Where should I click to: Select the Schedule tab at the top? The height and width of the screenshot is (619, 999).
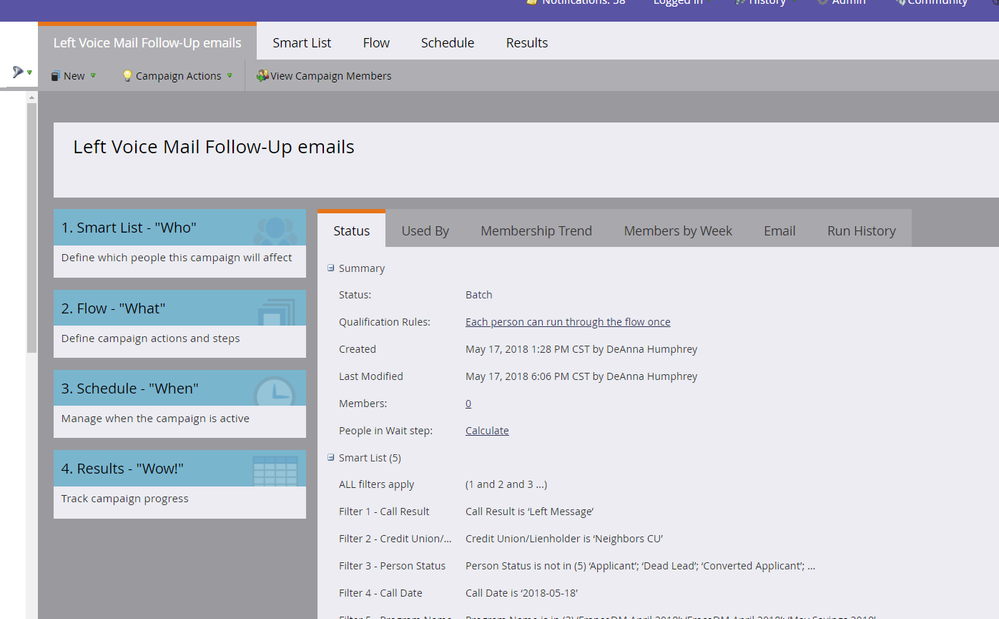pos(447,43)
